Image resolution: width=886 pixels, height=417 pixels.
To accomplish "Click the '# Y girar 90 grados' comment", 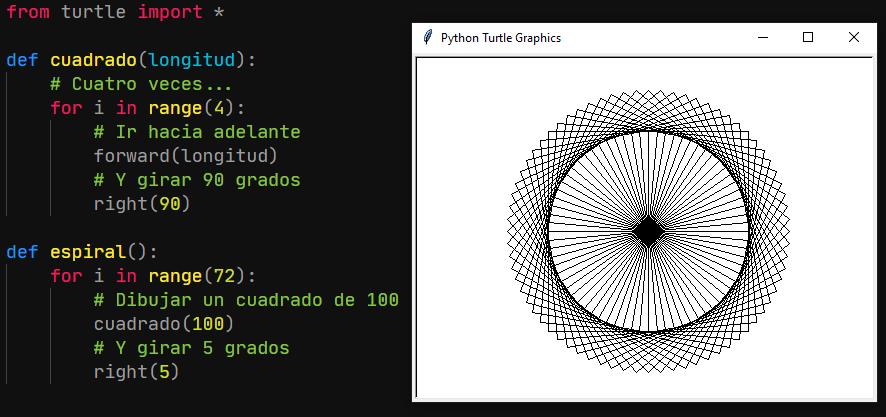I will tap(196, 180).
